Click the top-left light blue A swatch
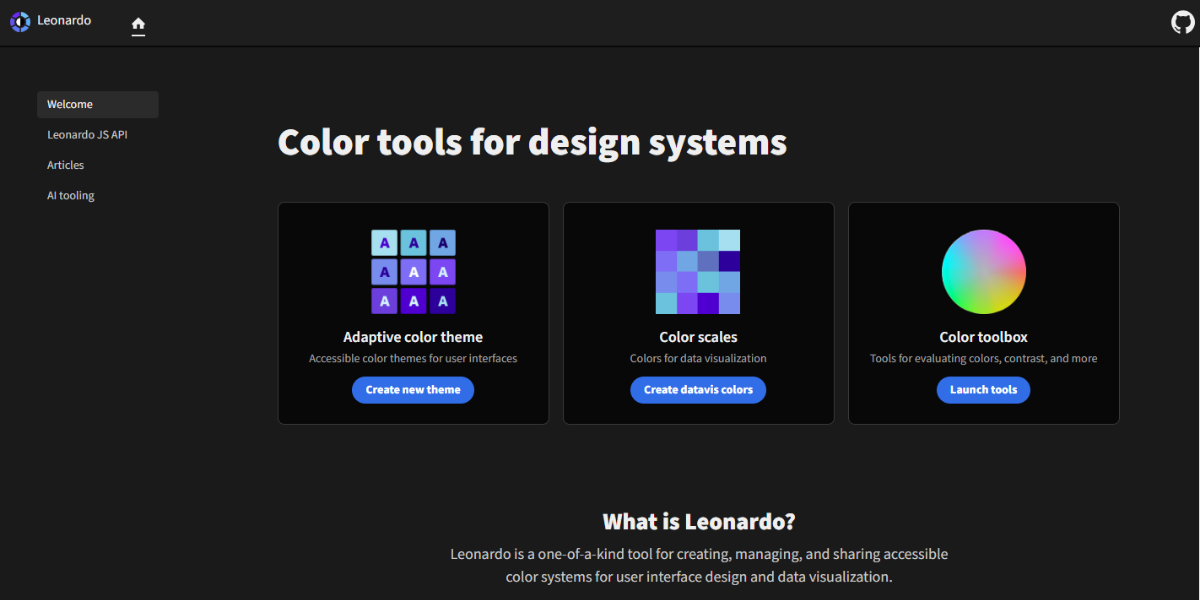1200x600 pixels. [385, 243]
